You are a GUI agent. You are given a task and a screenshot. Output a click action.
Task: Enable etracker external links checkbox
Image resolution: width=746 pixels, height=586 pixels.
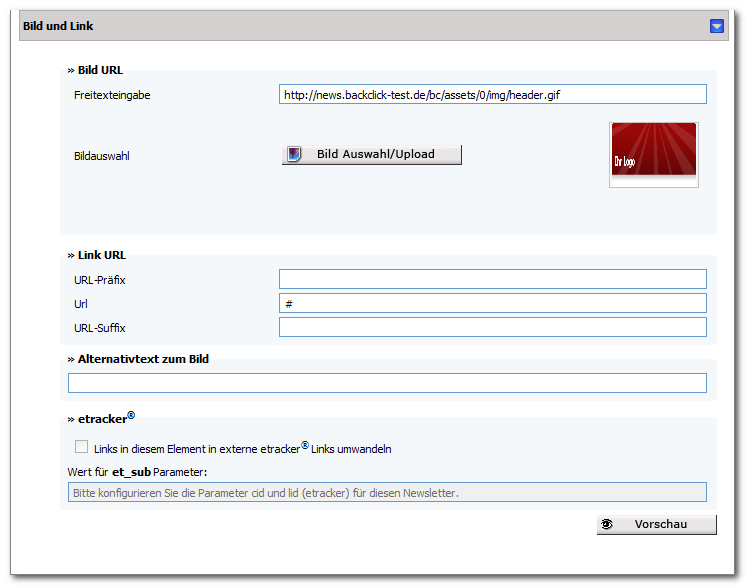(81, 447)
